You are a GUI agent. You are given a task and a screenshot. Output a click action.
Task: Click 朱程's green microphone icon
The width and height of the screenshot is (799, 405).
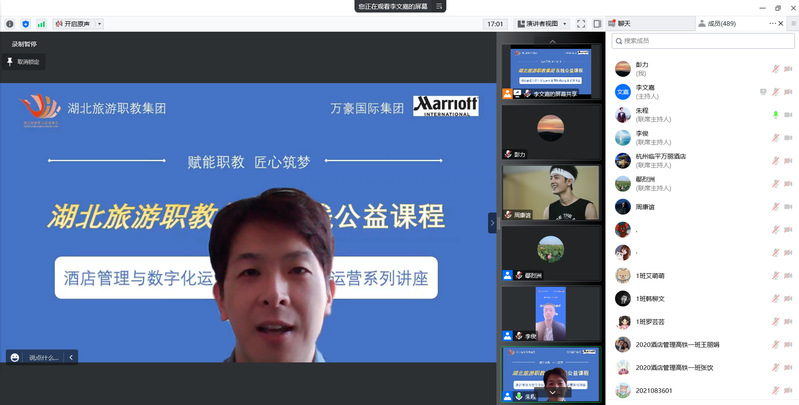(775, 114)
